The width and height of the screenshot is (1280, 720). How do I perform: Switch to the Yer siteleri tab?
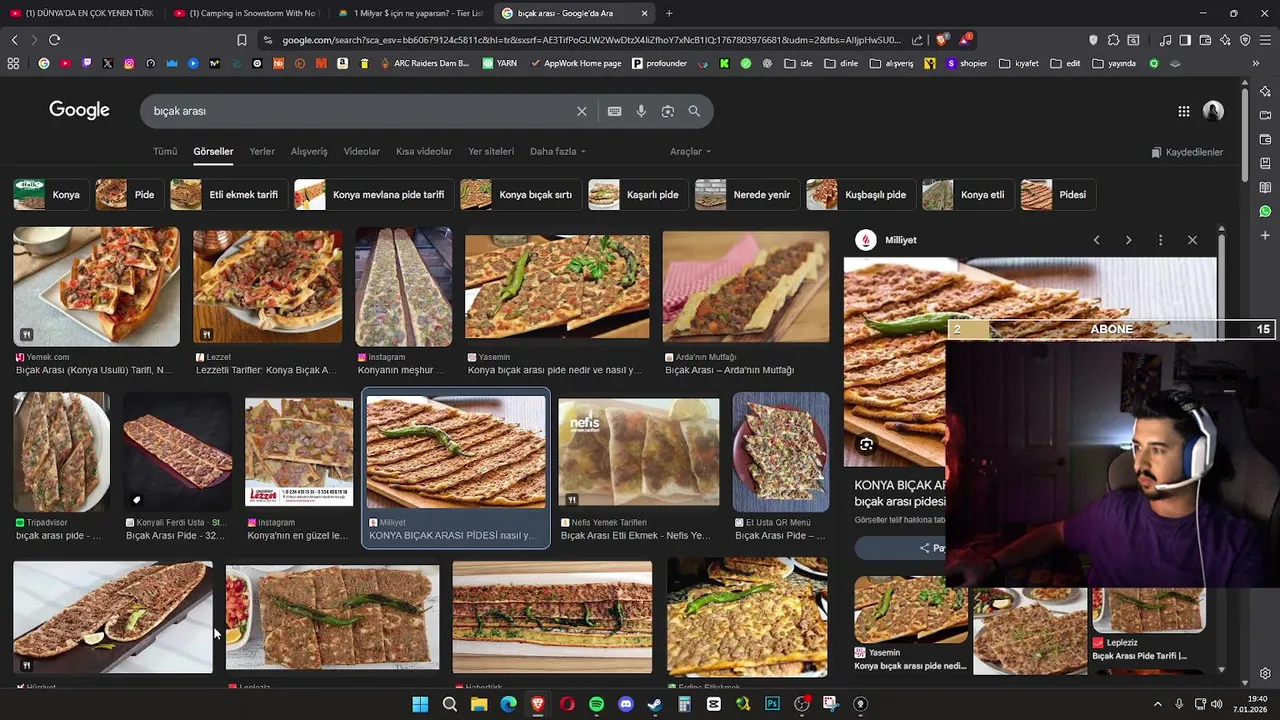pyautogui.click(x=491, y=152)
